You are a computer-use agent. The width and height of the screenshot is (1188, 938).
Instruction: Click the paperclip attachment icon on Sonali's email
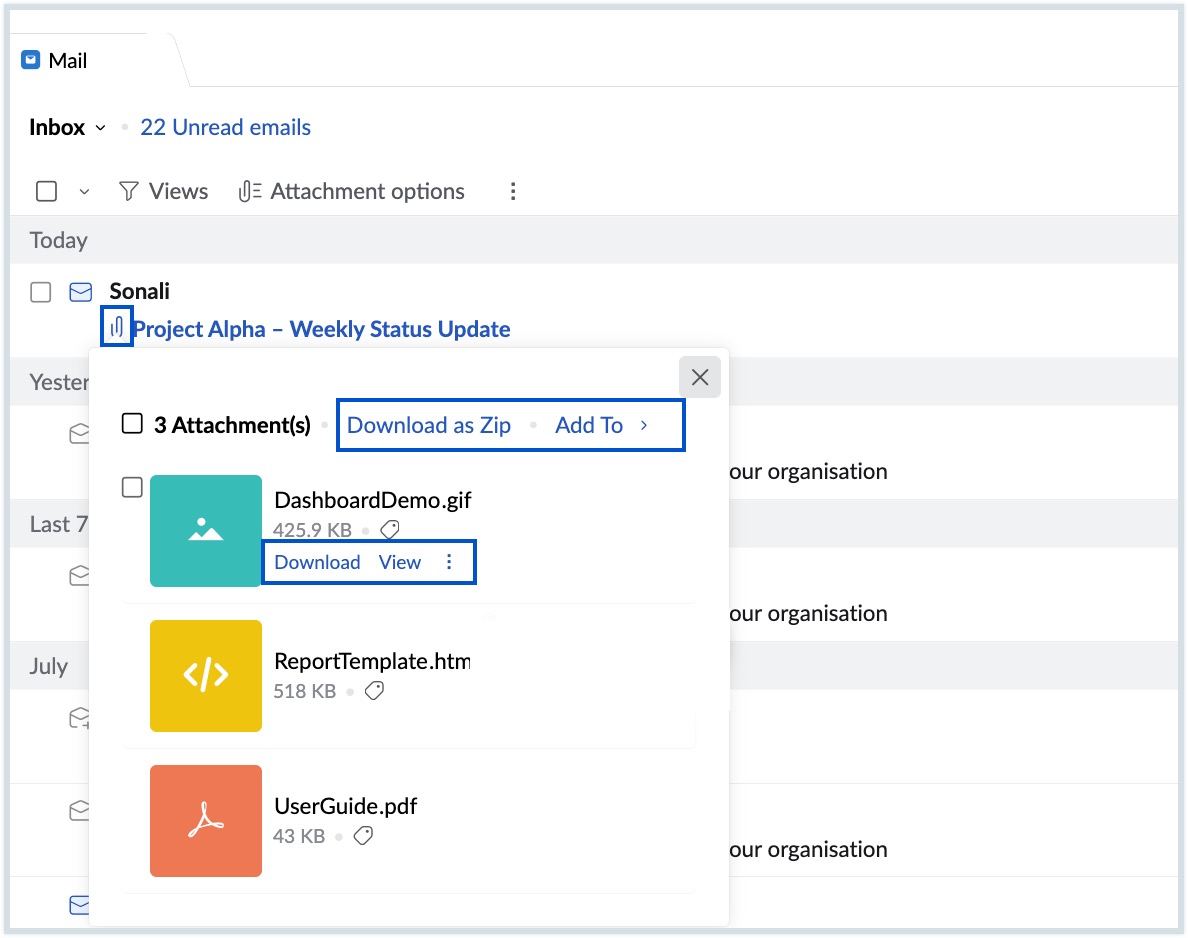tap(117, 325)
